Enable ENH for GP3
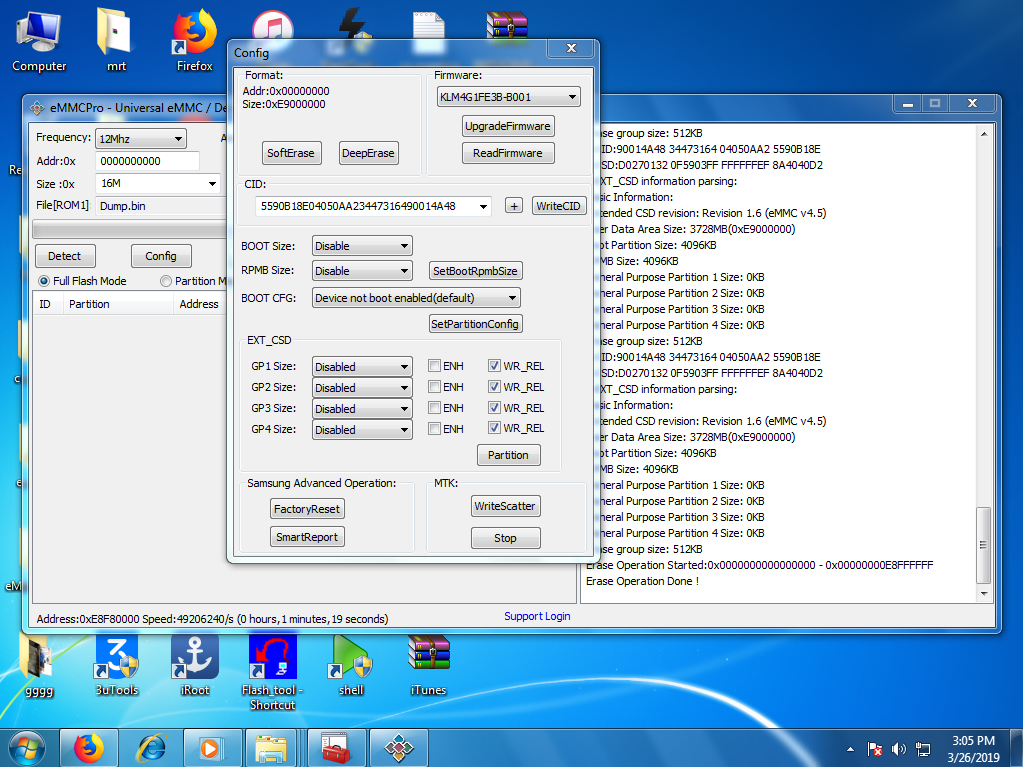This screenshot has height=767, width=1023. pyautogui.click(x=435, y=407)
